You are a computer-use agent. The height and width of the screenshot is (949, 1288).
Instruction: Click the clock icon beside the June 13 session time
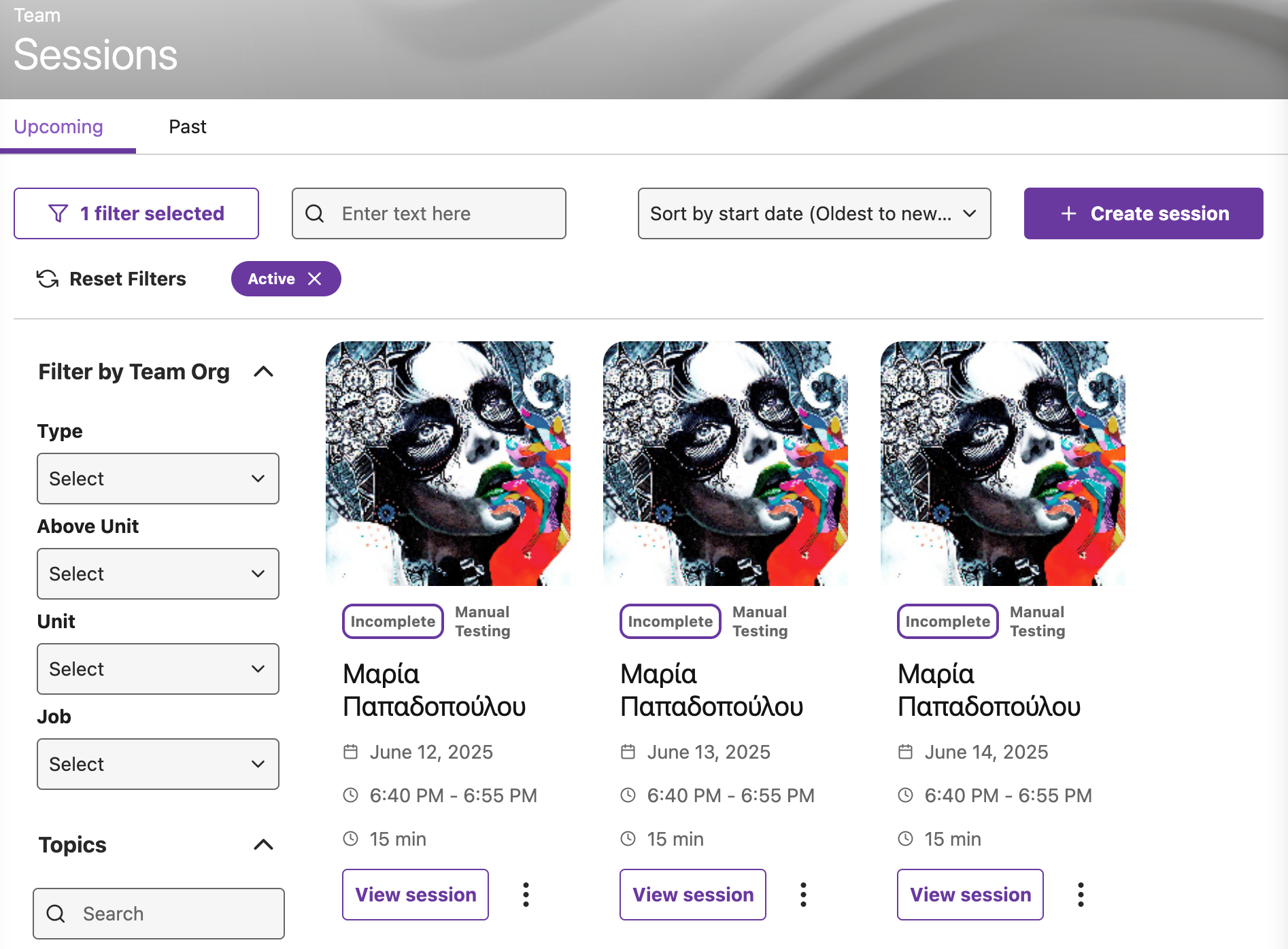[628, 795]
